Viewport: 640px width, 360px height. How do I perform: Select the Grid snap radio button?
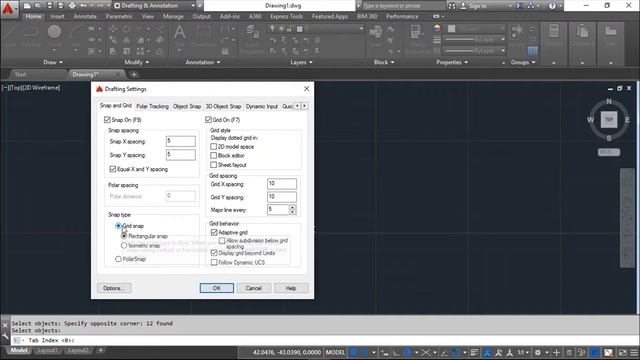pyautogui.click(x=118, y=226)
